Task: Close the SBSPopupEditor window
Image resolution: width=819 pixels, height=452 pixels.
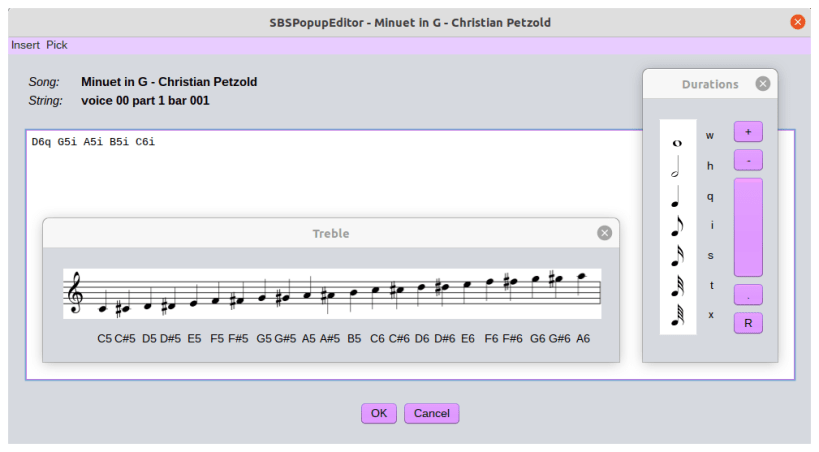Action: pos(797,22)
